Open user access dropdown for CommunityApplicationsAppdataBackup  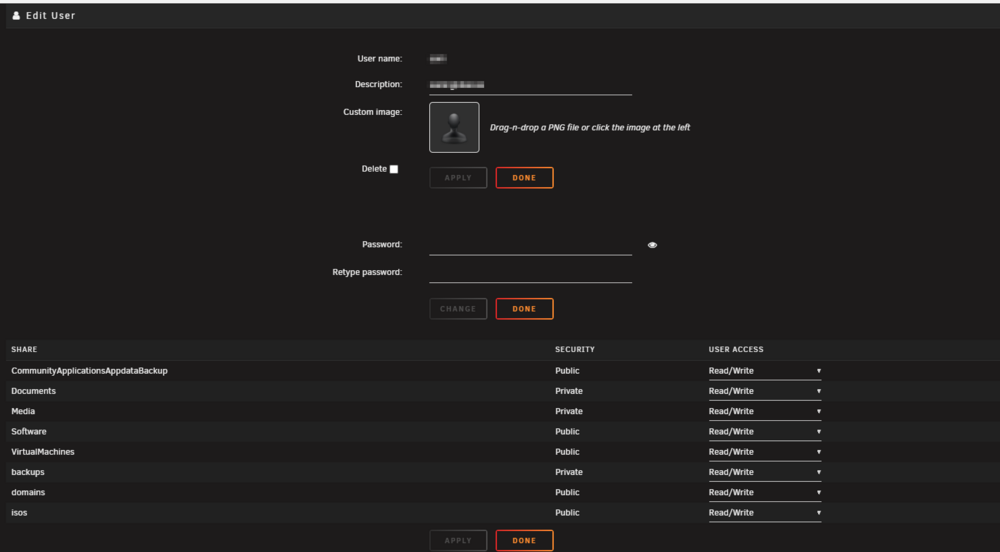(765, 371)
